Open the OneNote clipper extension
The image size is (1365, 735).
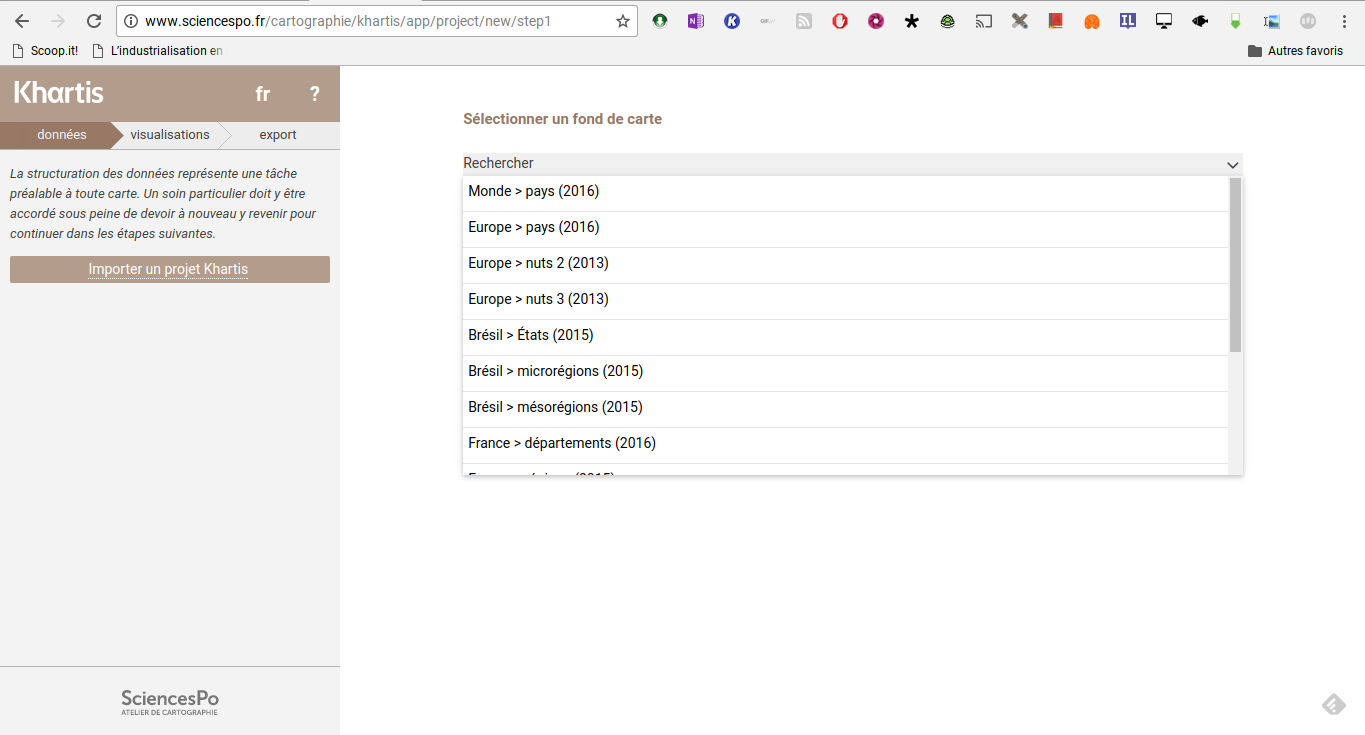pos(696,21)
